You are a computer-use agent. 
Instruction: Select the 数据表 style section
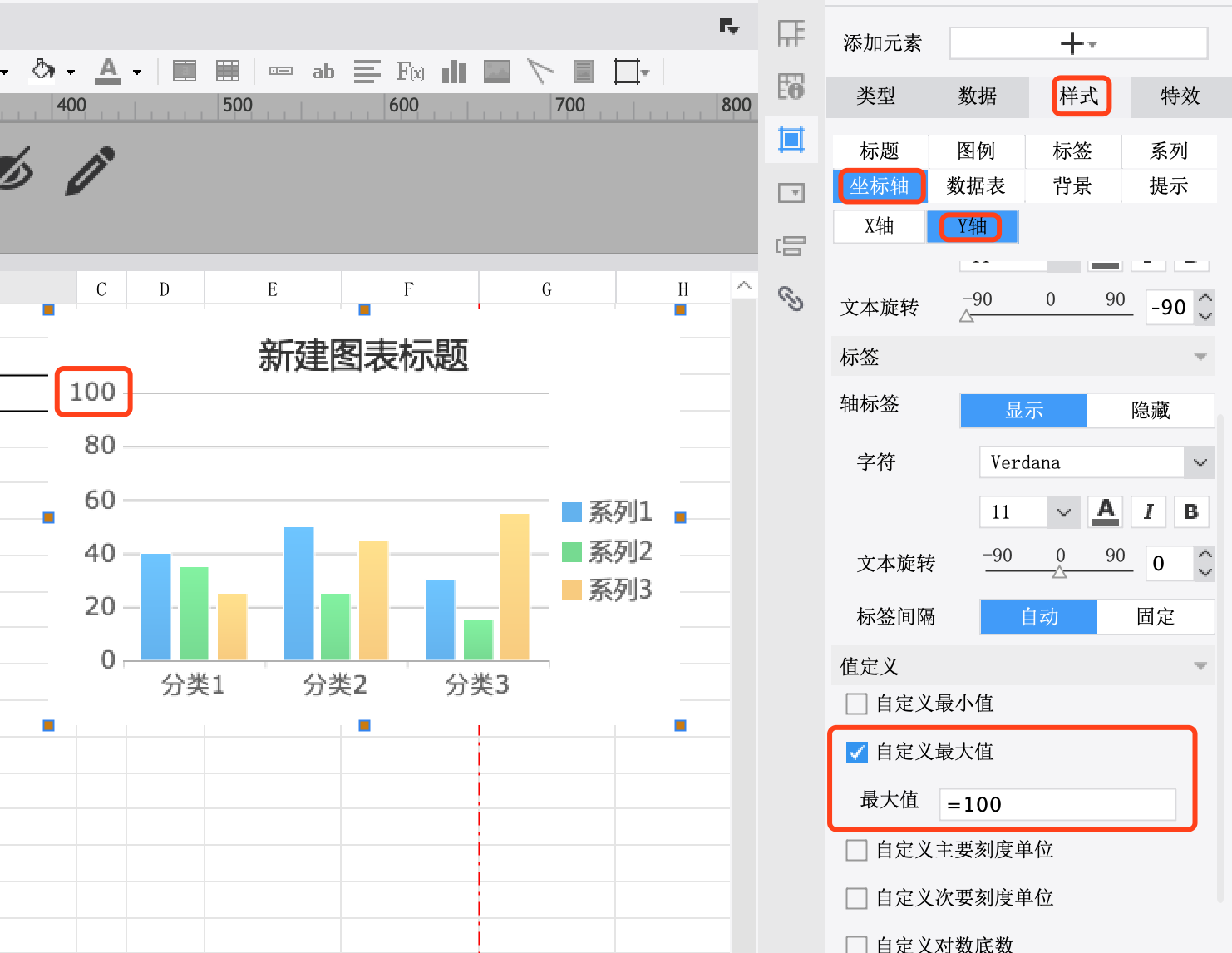pos(976,185)
